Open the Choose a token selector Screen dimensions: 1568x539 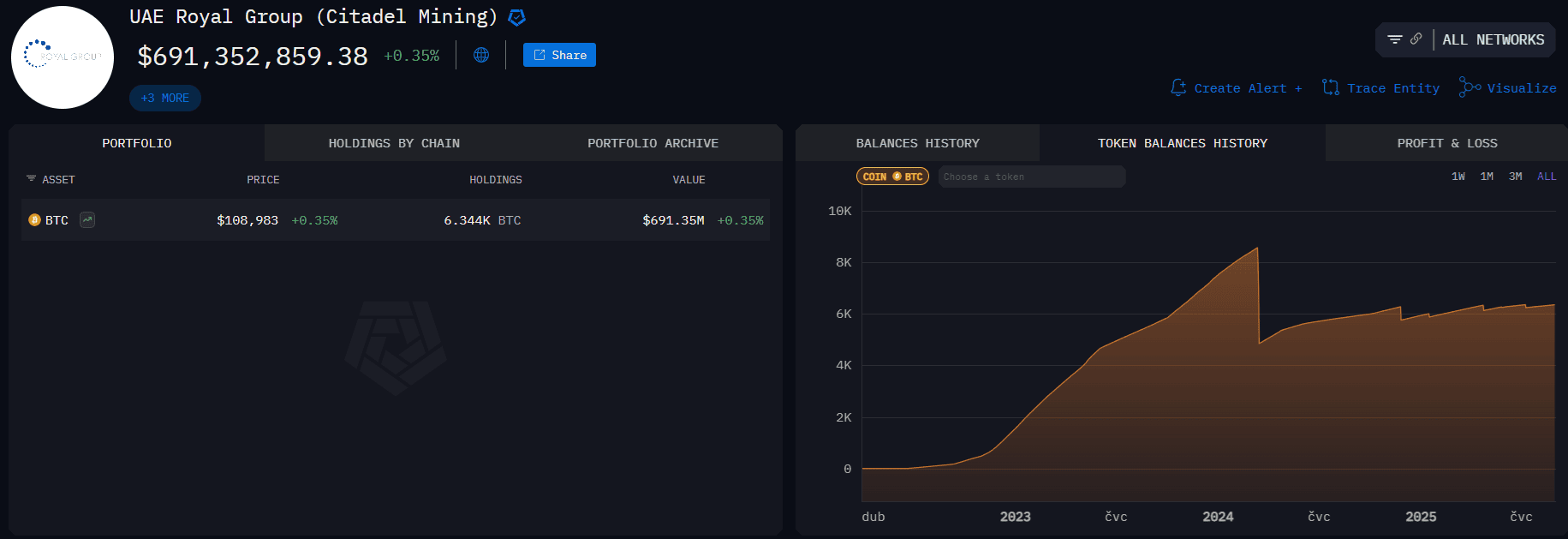pos(1031,177)
